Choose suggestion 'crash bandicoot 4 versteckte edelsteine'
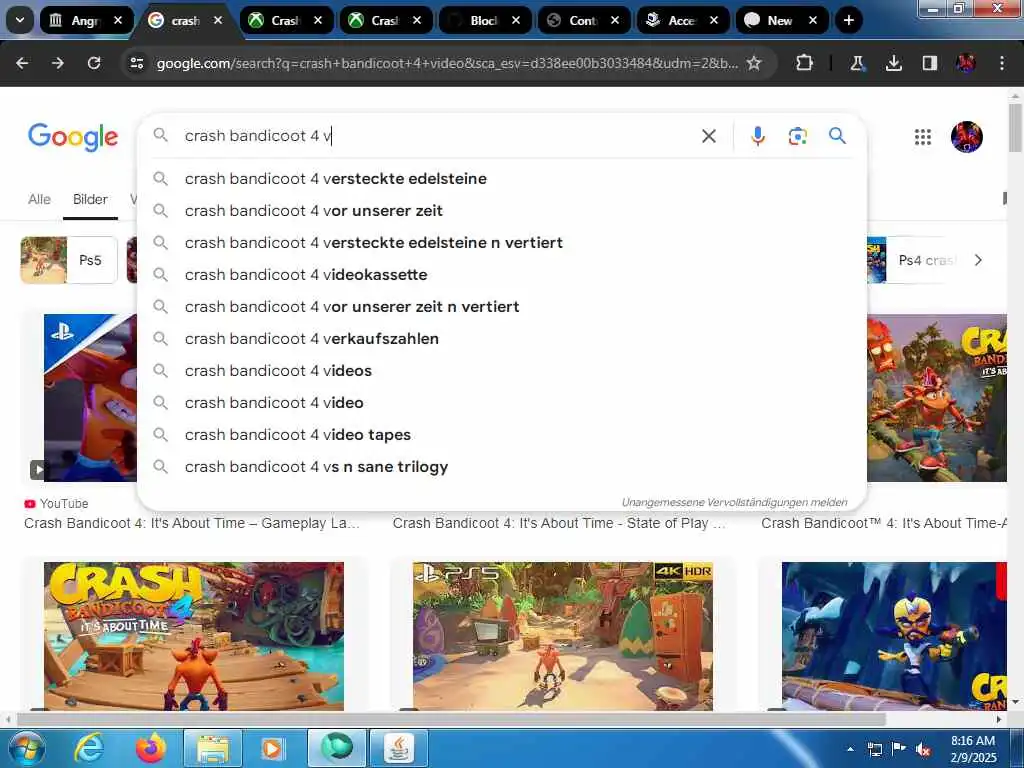 point(503,178)
